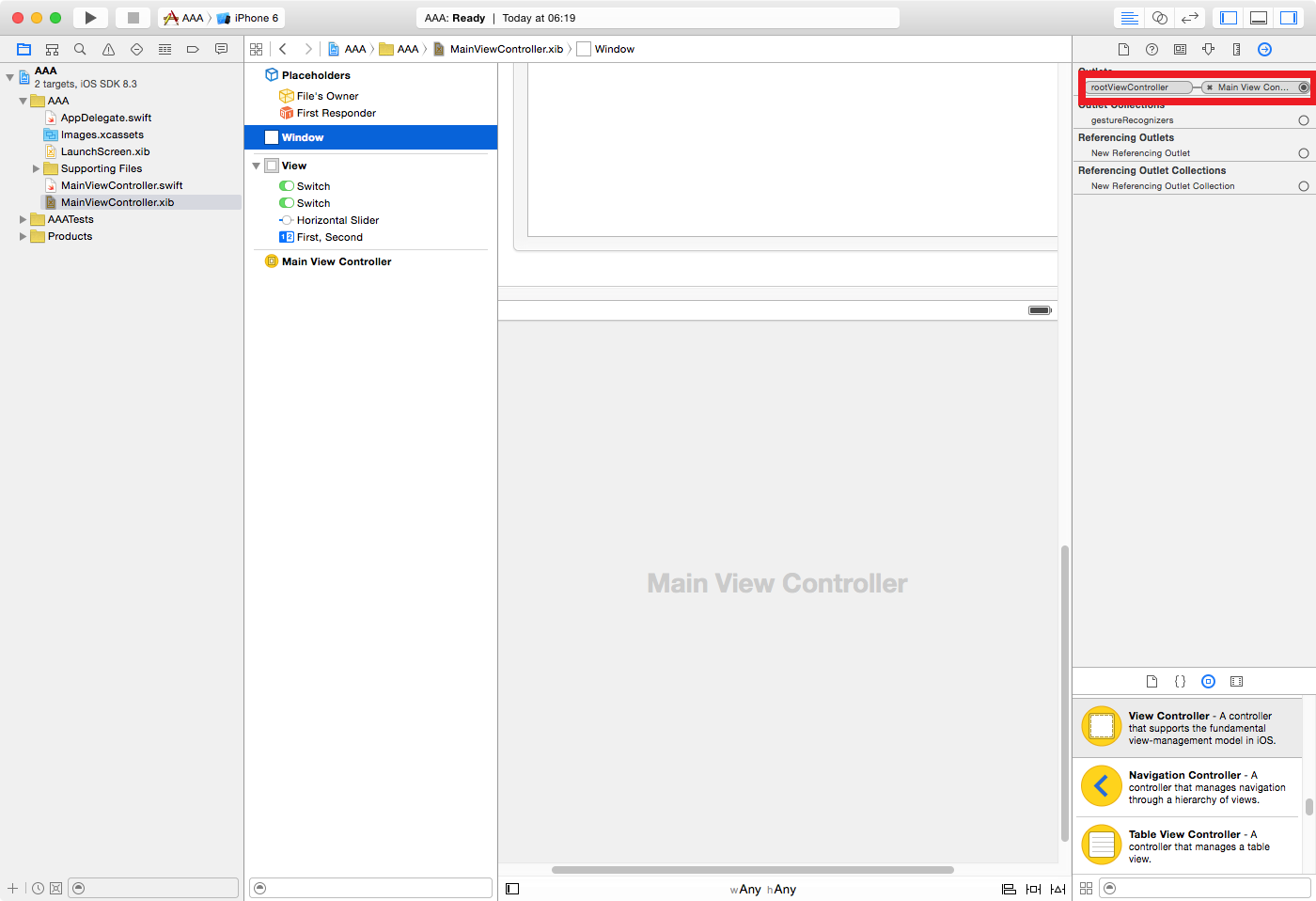This screenshot has height=901, width=1316.
Task: Open the Attributes inspector tab
Action: coord(1208,49)
